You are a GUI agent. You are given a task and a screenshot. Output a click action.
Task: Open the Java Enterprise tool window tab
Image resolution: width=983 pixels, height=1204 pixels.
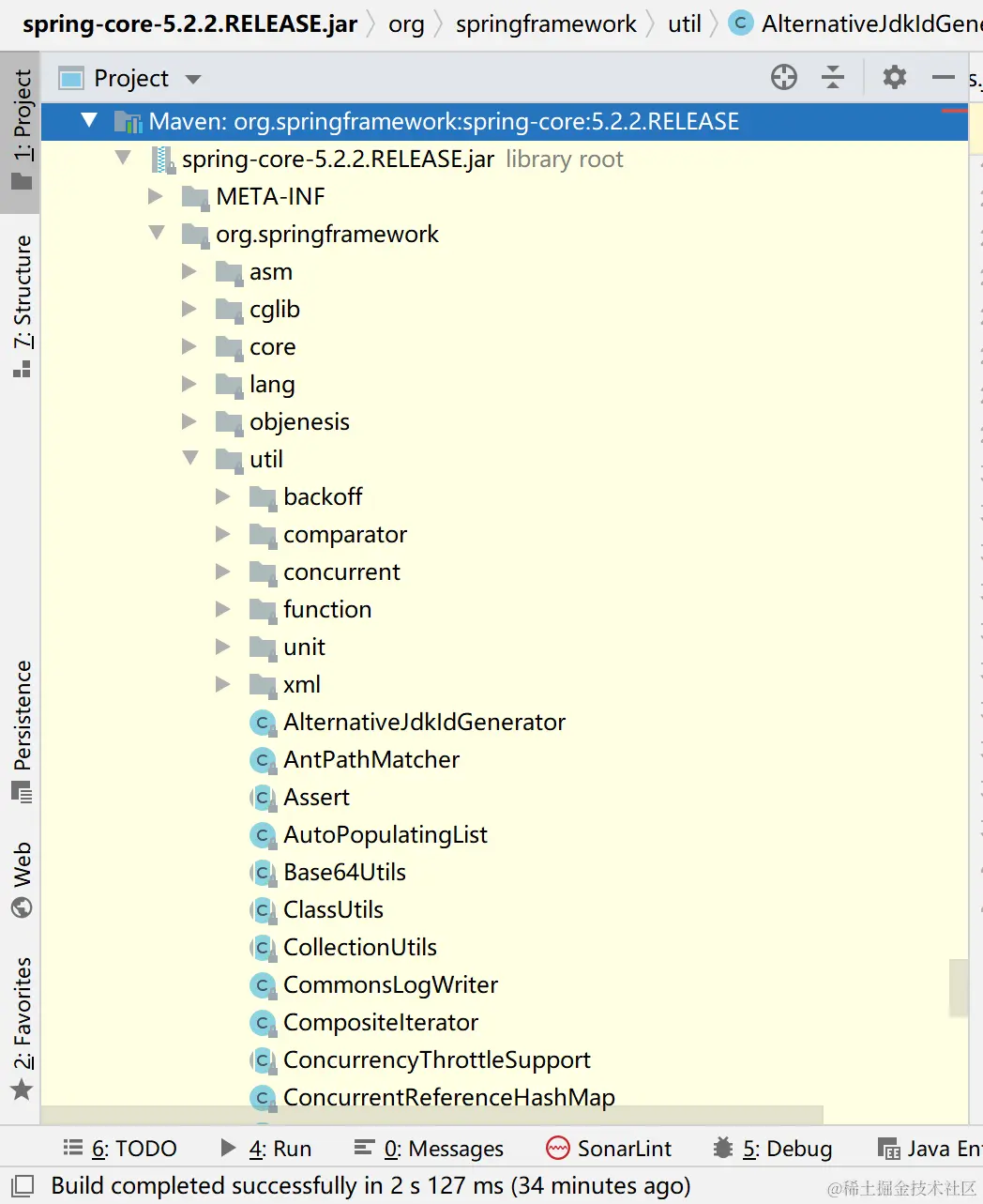coord(929,1148)
